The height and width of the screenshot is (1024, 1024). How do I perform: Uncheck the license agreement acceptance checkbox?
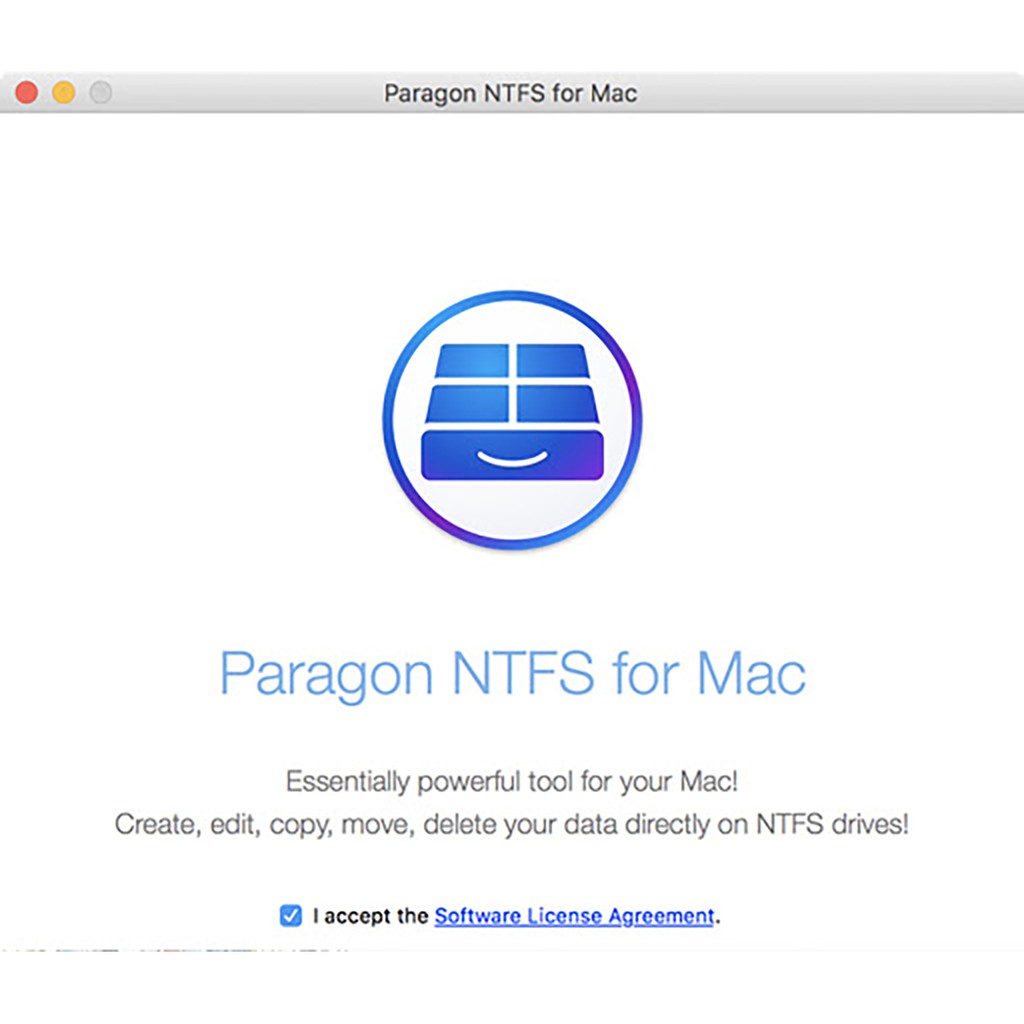pyautogui.click(x=291, y=916)
